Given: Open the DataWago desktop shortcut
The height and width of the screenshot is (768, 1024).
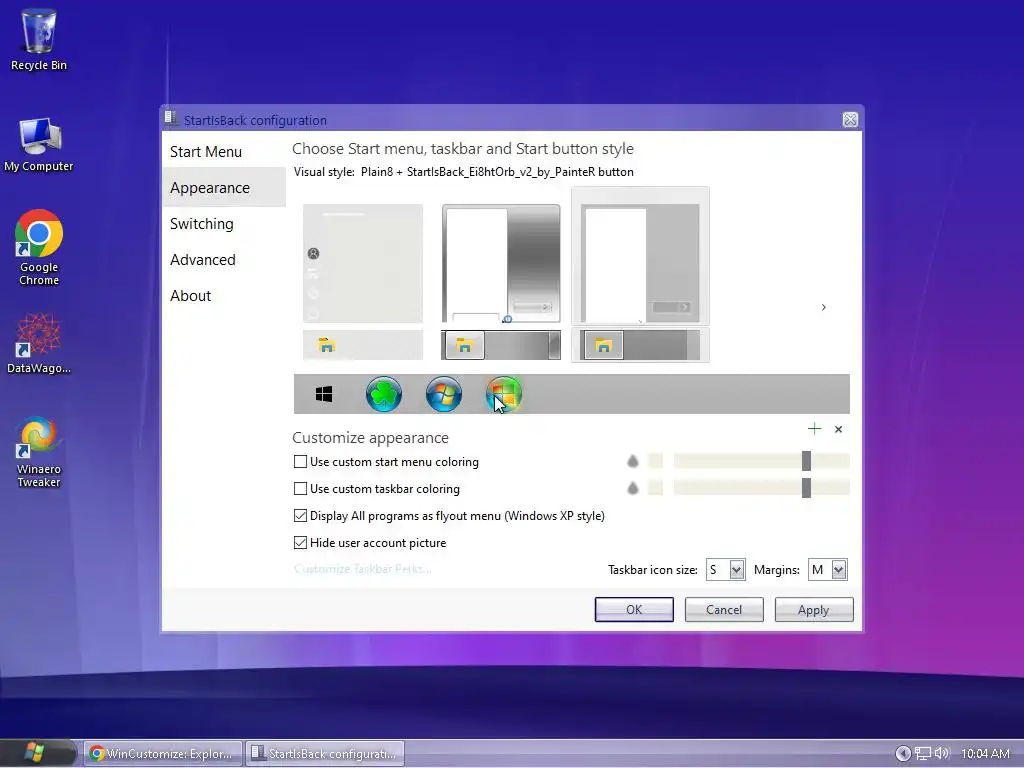Looking at the screenshot, I should tap(39, 343).
